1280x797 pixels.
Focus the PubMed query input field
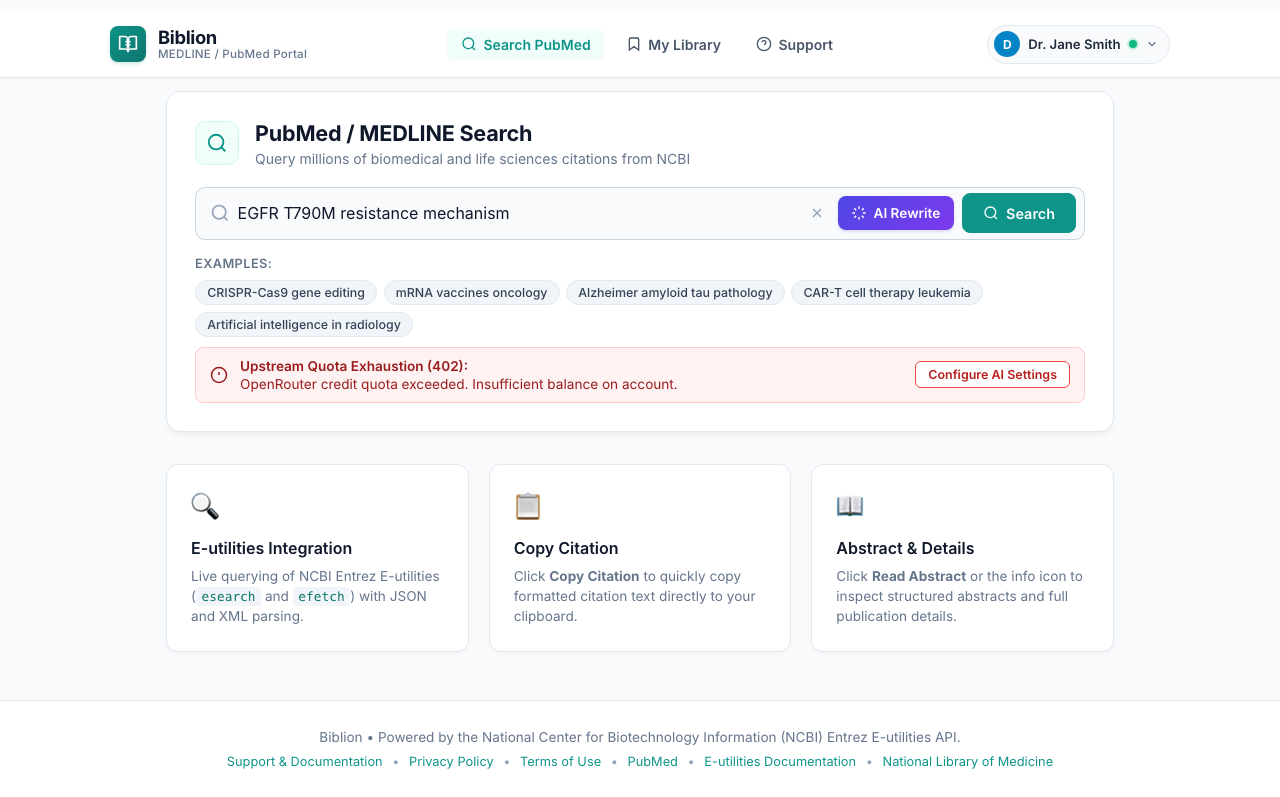coord(517,213)
